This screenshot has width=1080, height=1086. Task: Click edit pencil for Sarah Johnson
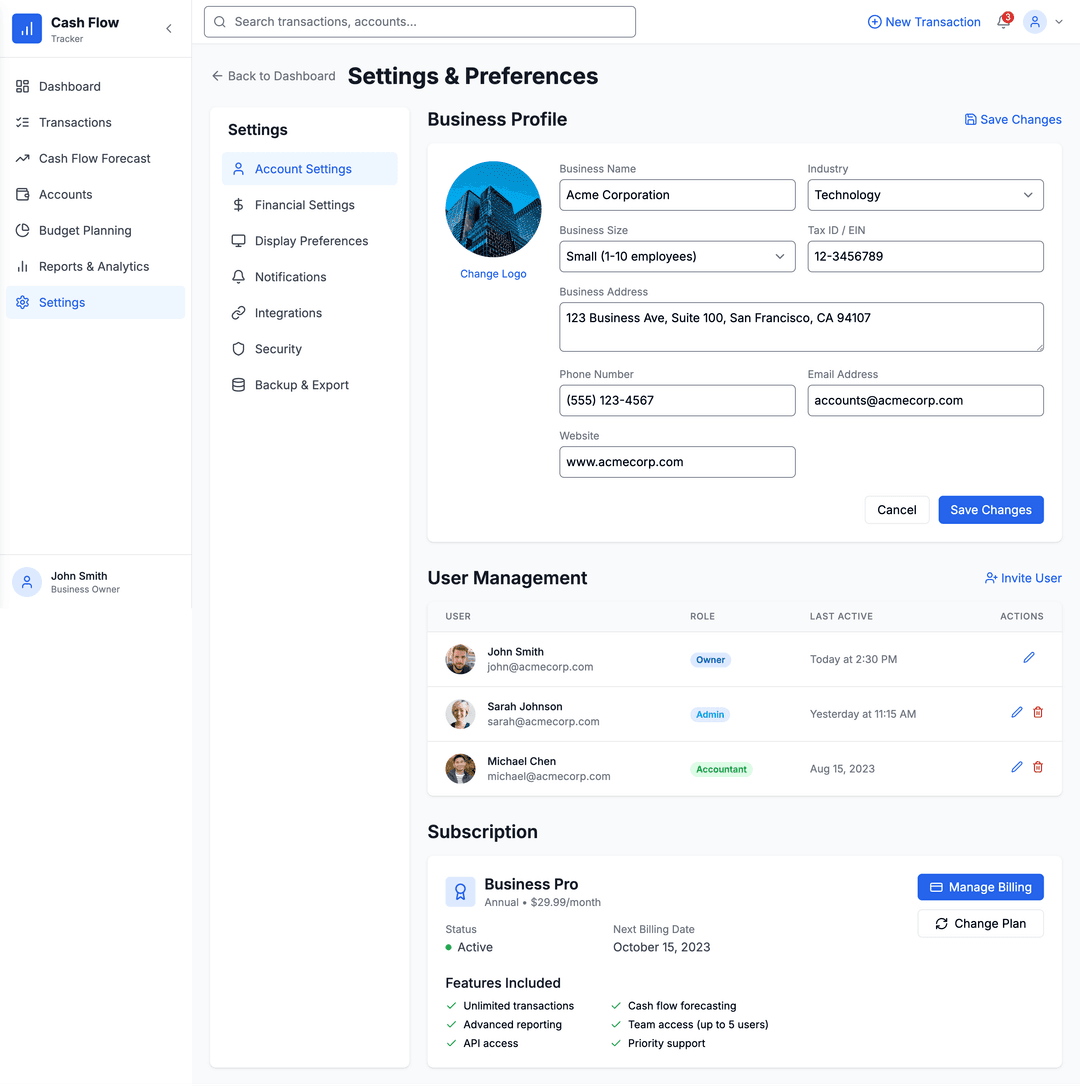[x=1017, y=712]
